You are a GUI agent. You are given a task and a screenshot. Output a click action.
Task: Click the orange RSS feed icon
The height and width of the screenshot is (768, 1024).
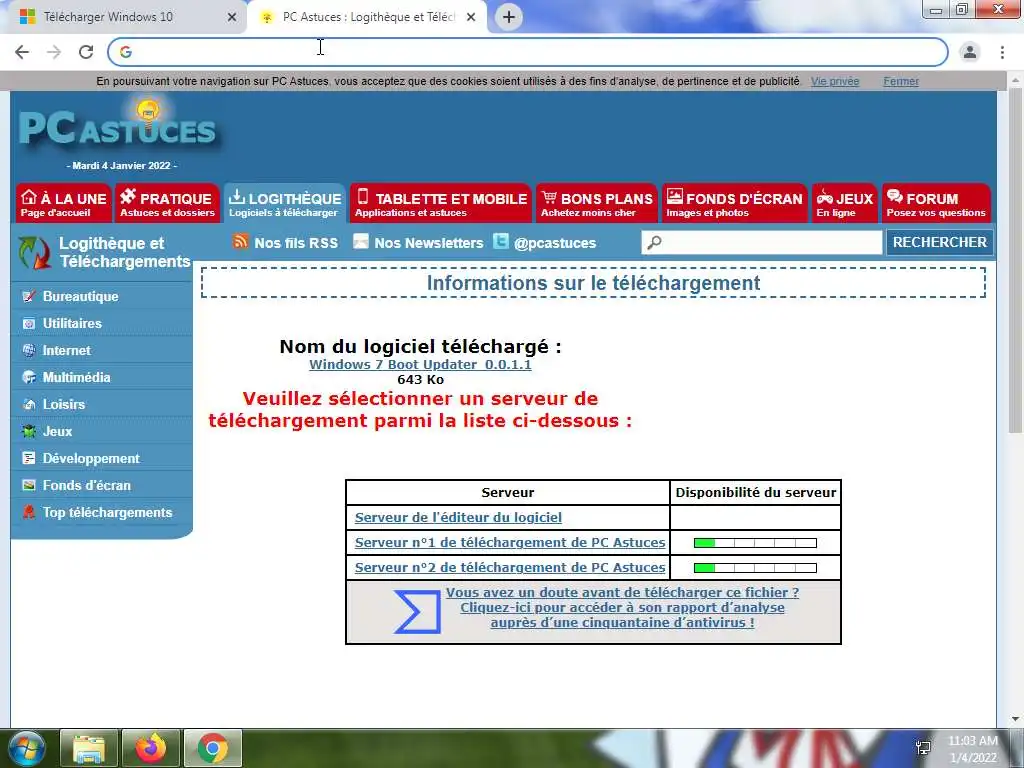pos(240,242)
